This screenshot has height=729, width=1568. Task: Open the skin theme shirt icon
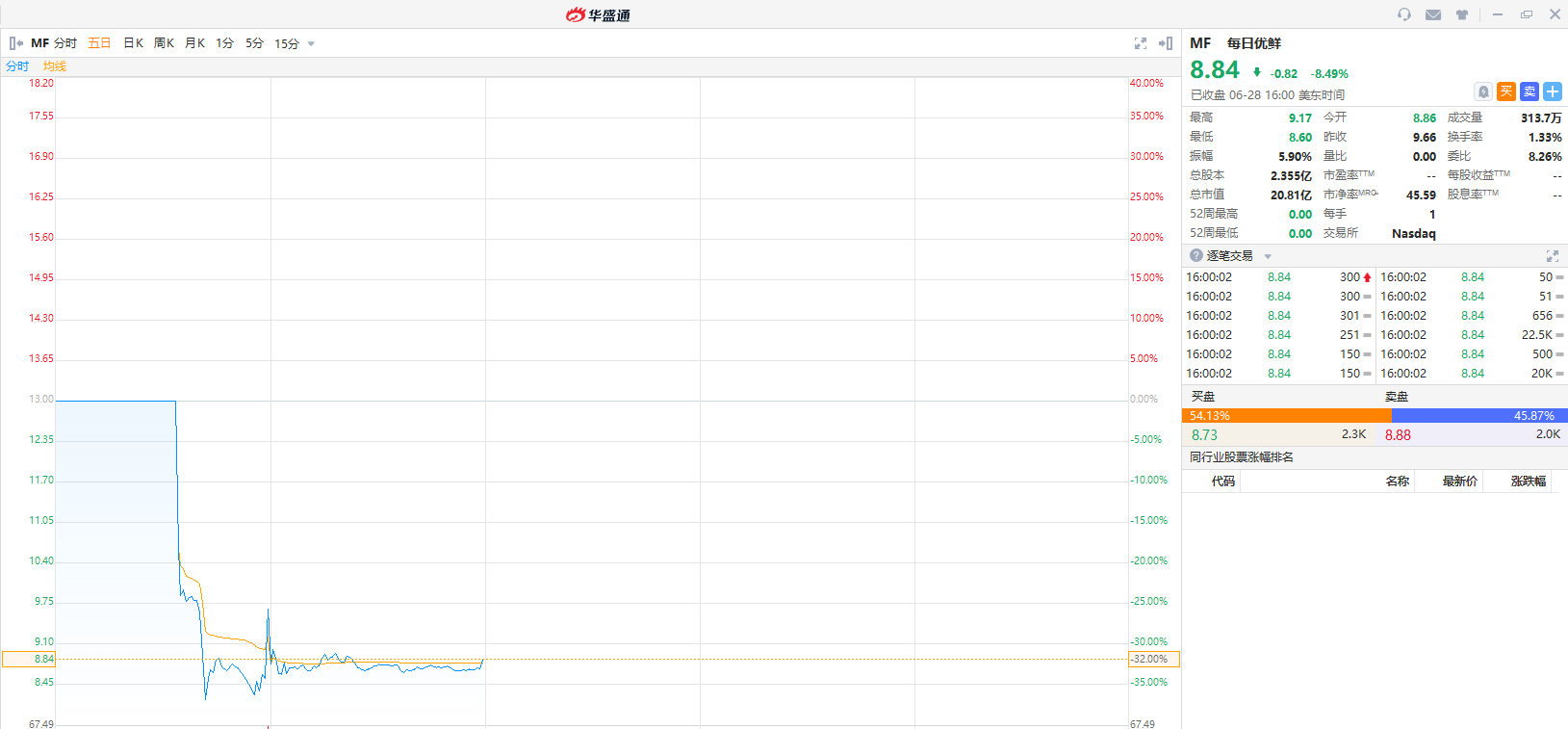click(x=1462, y=14)
